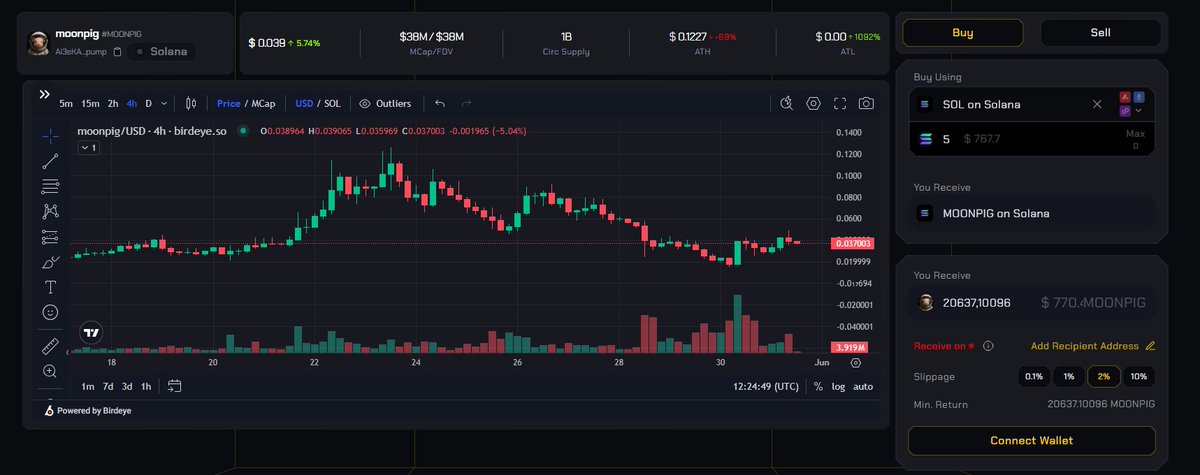Click the Solana chain badge
Screen dimensions: 1200x475
tap(161, 51)
